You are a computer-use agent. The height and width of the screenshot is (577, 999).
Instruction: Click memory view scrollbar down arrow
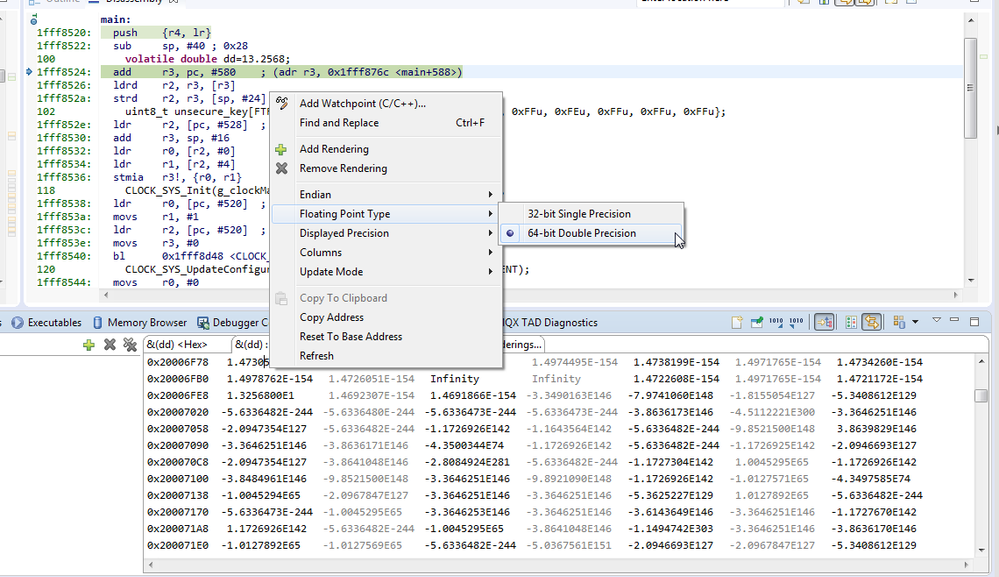tap(981, 551)
